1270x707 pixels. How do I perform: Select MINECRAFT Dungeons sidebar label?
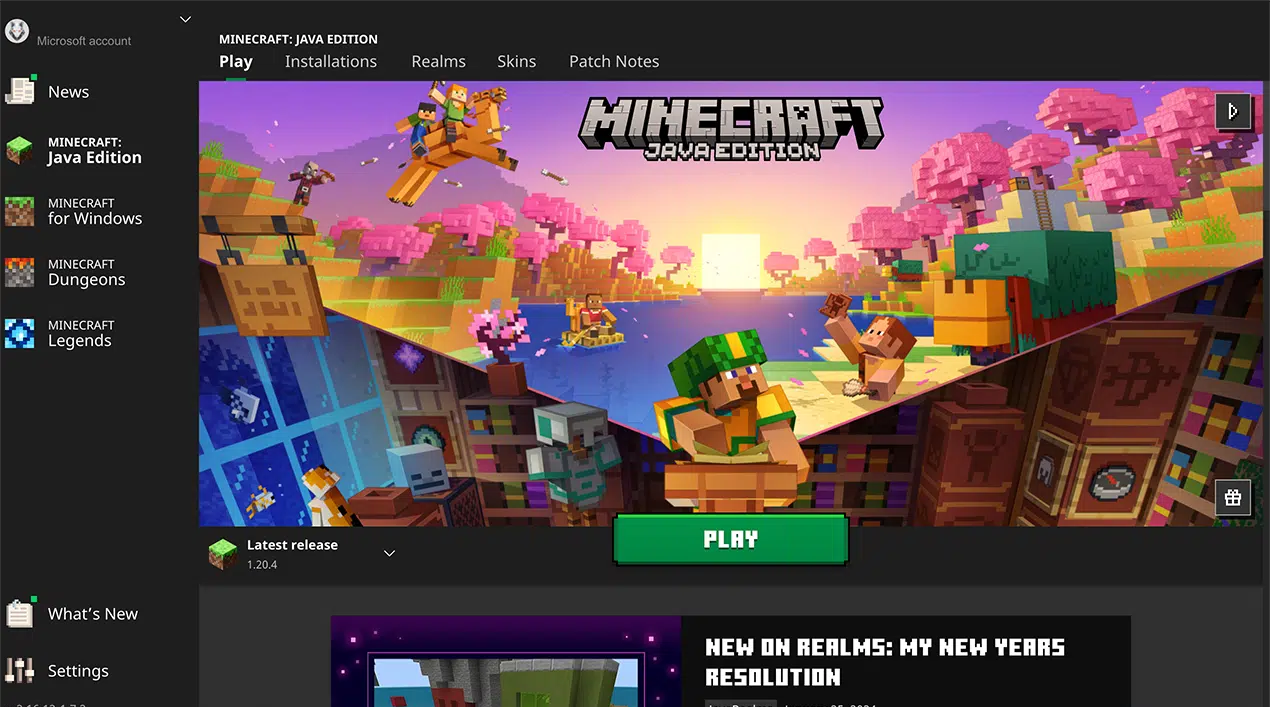tap(87, 273)
